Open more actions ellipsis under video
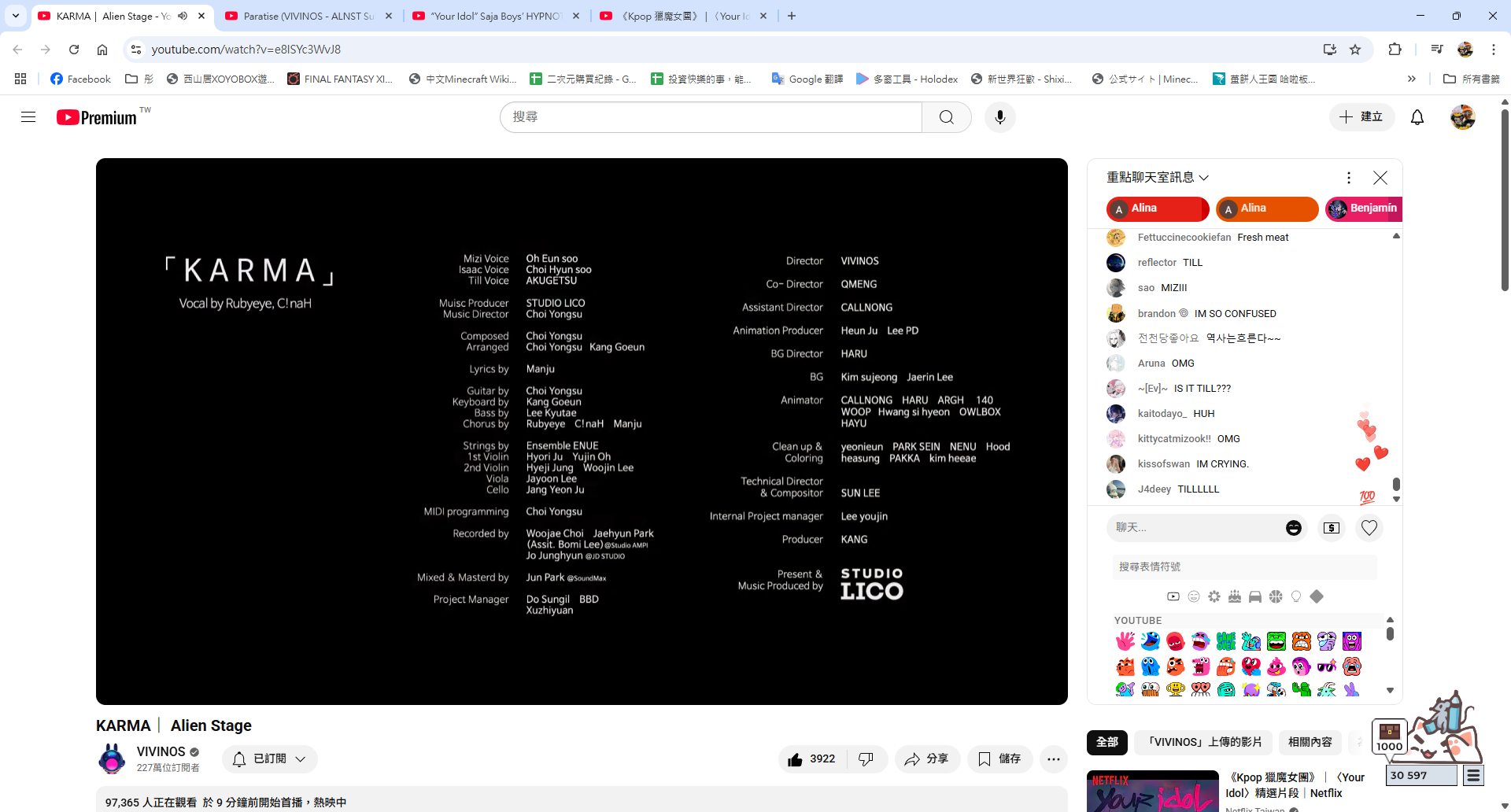1511x812 pixels. click(x=1054, y=759)
